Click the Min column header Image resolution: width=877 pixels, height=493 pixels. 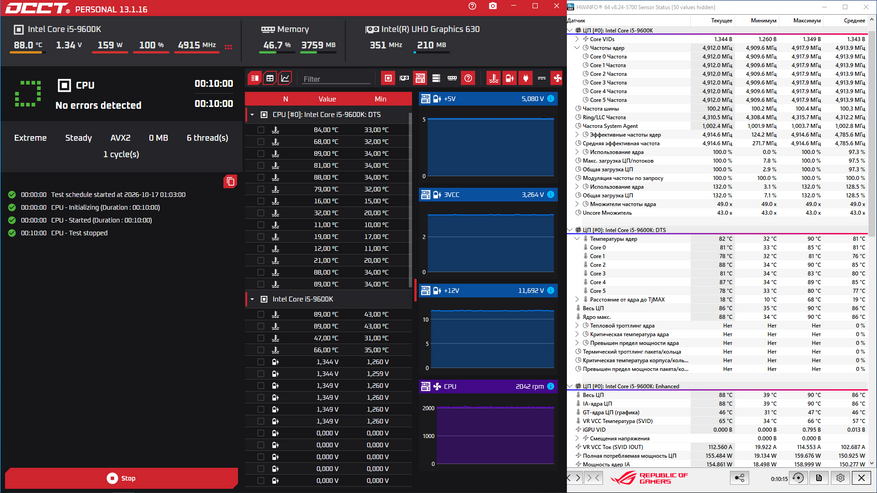coord(380,99)
